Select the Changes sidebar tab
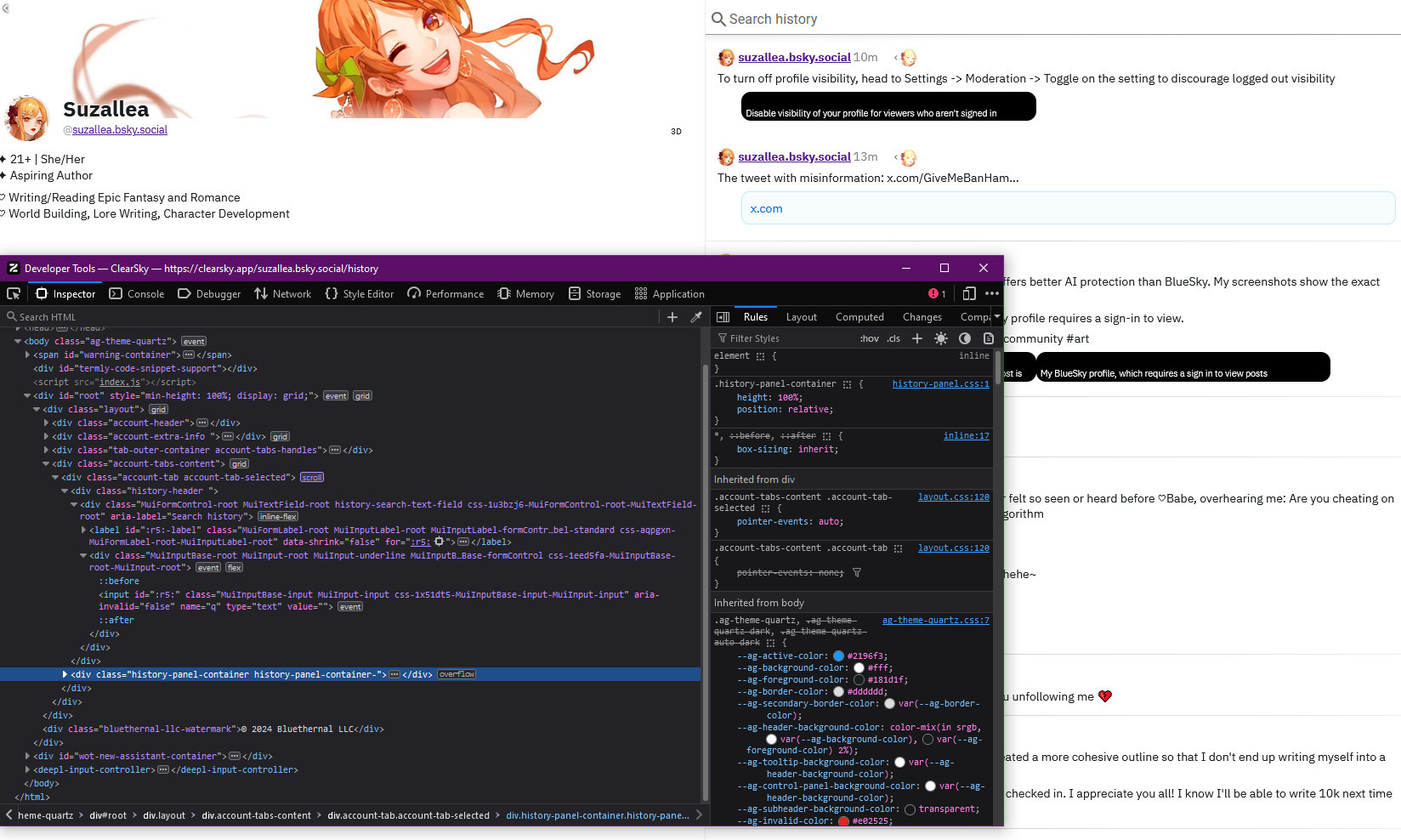Image resolution: width=1401 pixels, height=840 pixels. (x=922, y=316)
